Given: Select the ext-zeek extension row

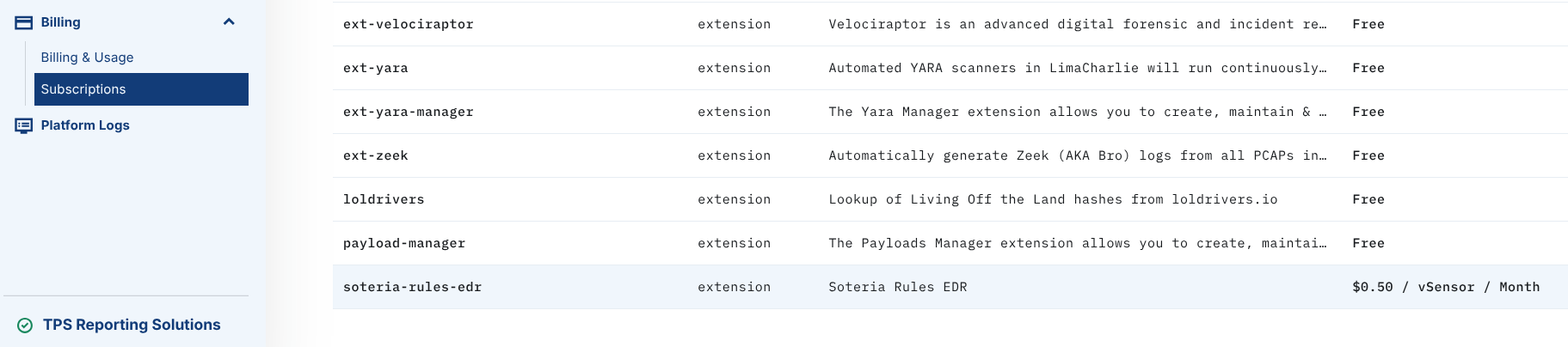Looking at the screenshot, I should coord(375,155).
